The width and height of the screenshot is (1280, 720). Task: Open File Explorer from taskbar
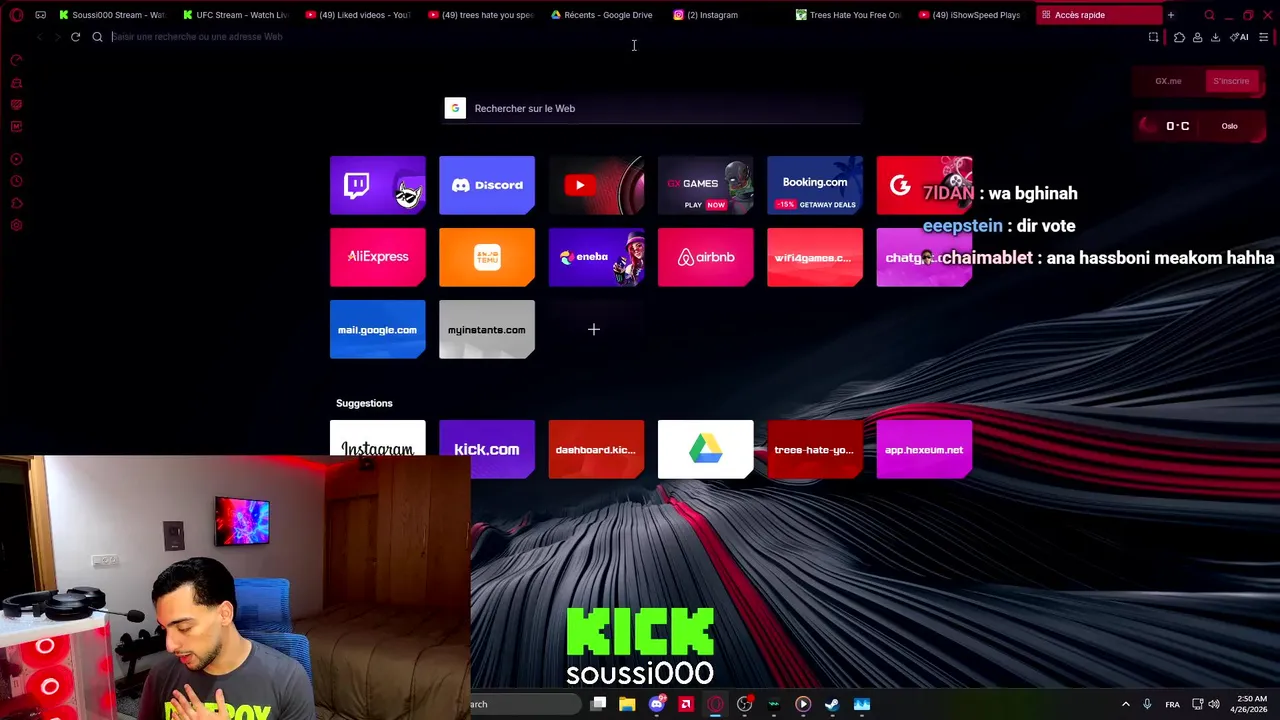coord(627,704)
